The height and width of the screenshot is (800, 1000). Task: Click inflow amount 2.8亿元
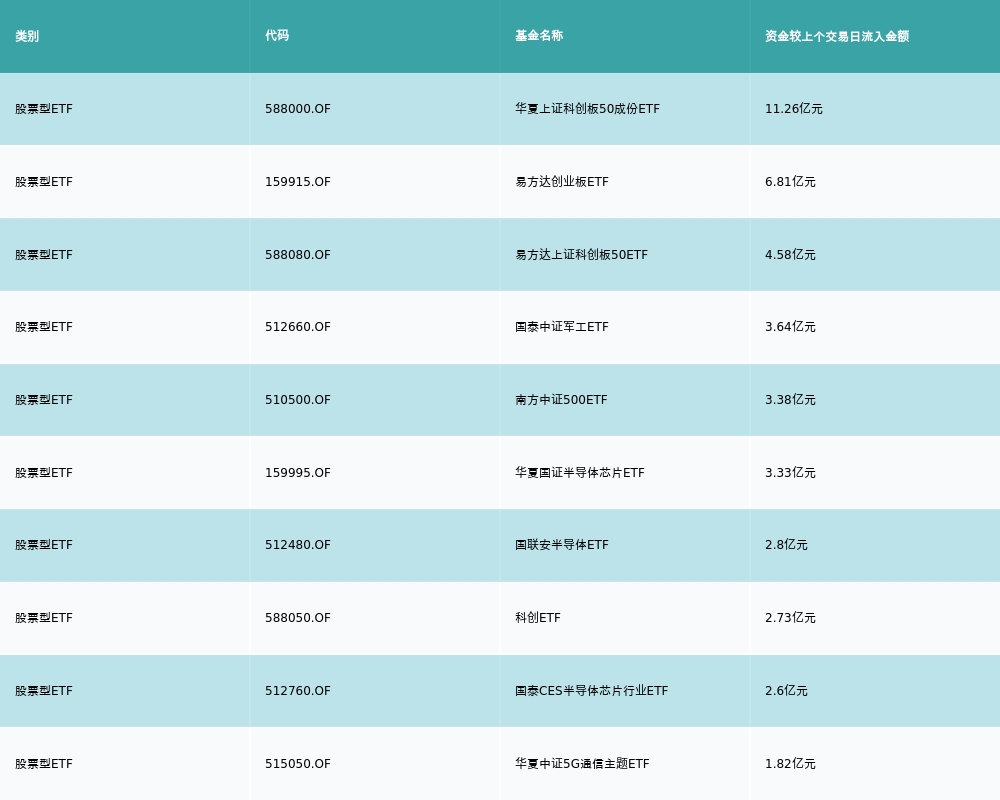pyautogui.click(x=786, y=545)
